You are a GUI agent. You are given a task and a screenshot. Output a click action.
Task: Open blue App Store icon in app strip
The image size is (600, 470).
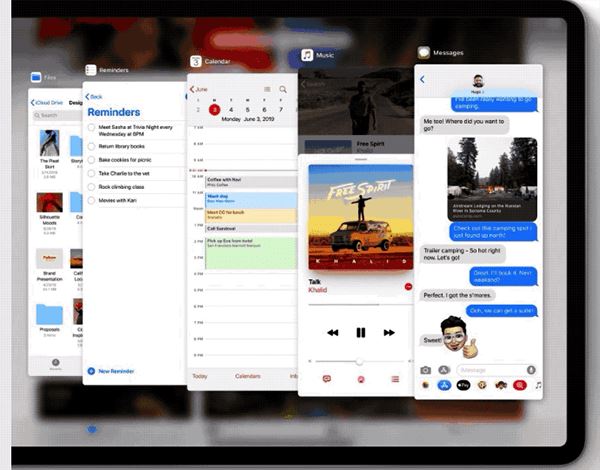pyautogui.click(x=444, y=385)
